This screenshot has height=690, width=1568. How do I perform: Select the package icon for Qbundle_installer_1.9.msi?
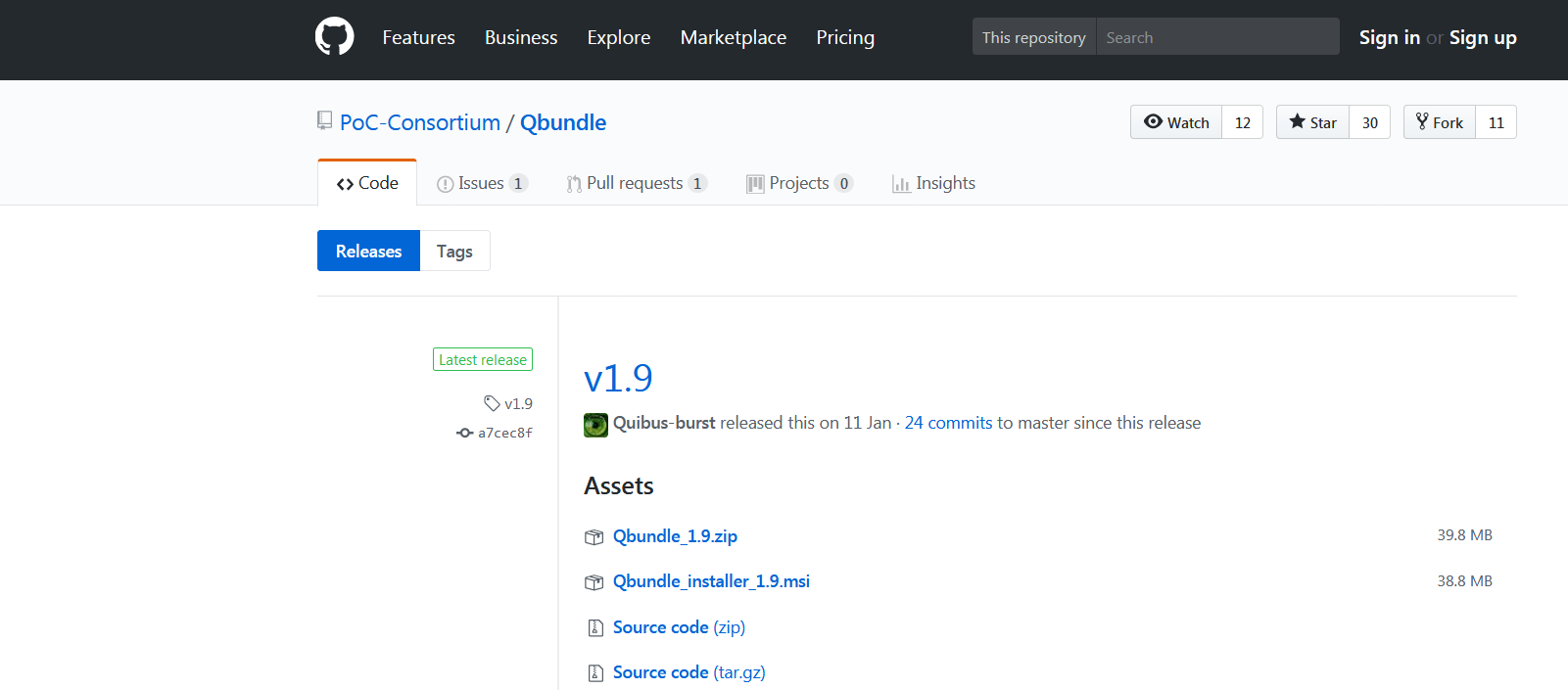pos(594,582)
